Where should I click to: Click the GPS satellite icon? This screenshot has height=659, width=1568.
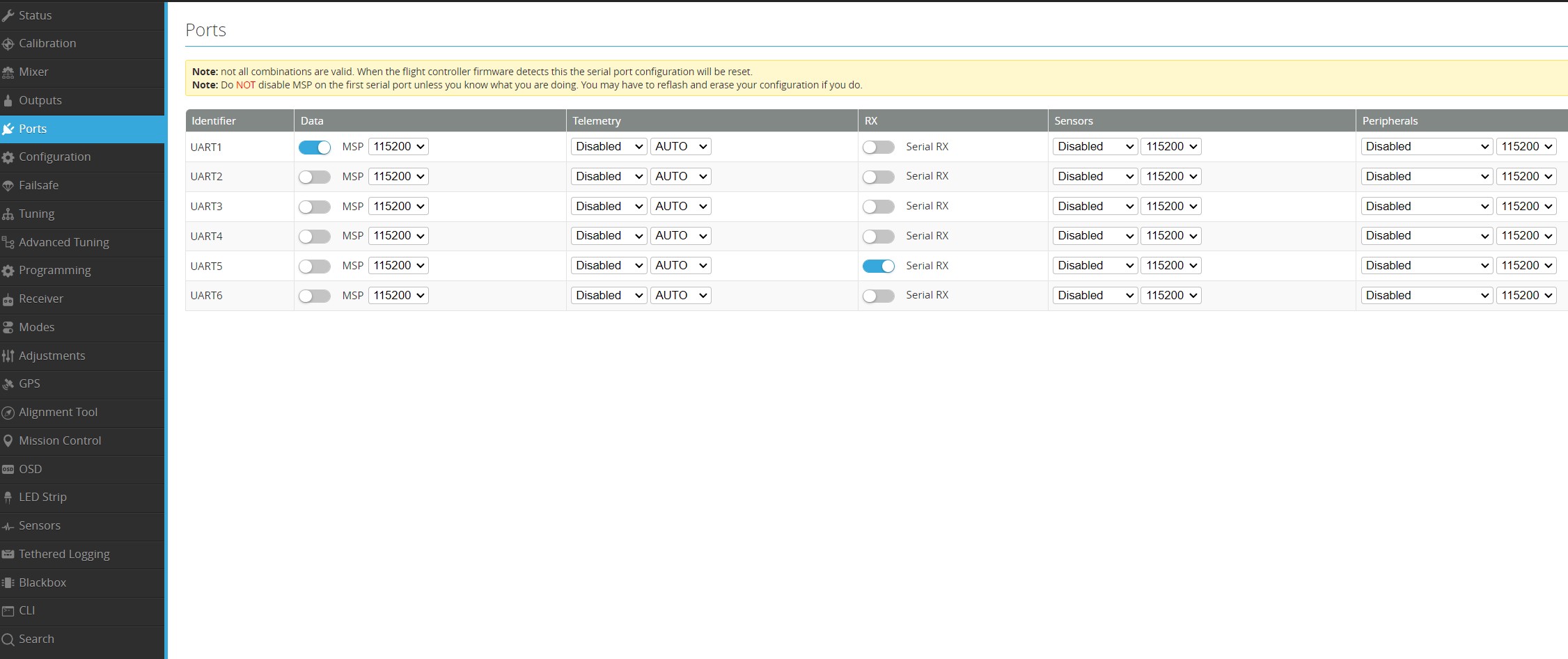click(8, 384)
